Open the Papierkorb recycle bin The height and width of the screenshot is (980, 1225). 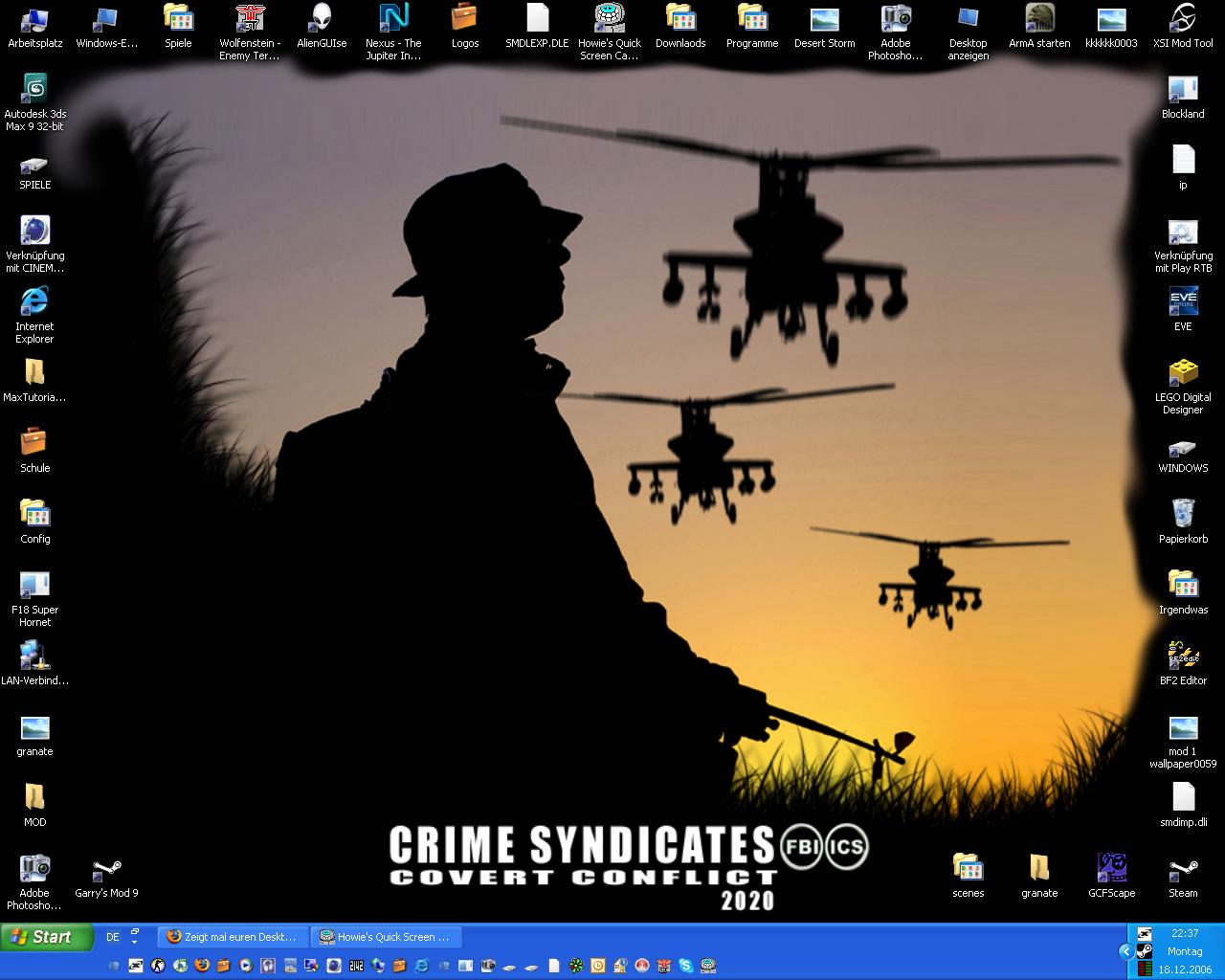[x=1183, y=523]
